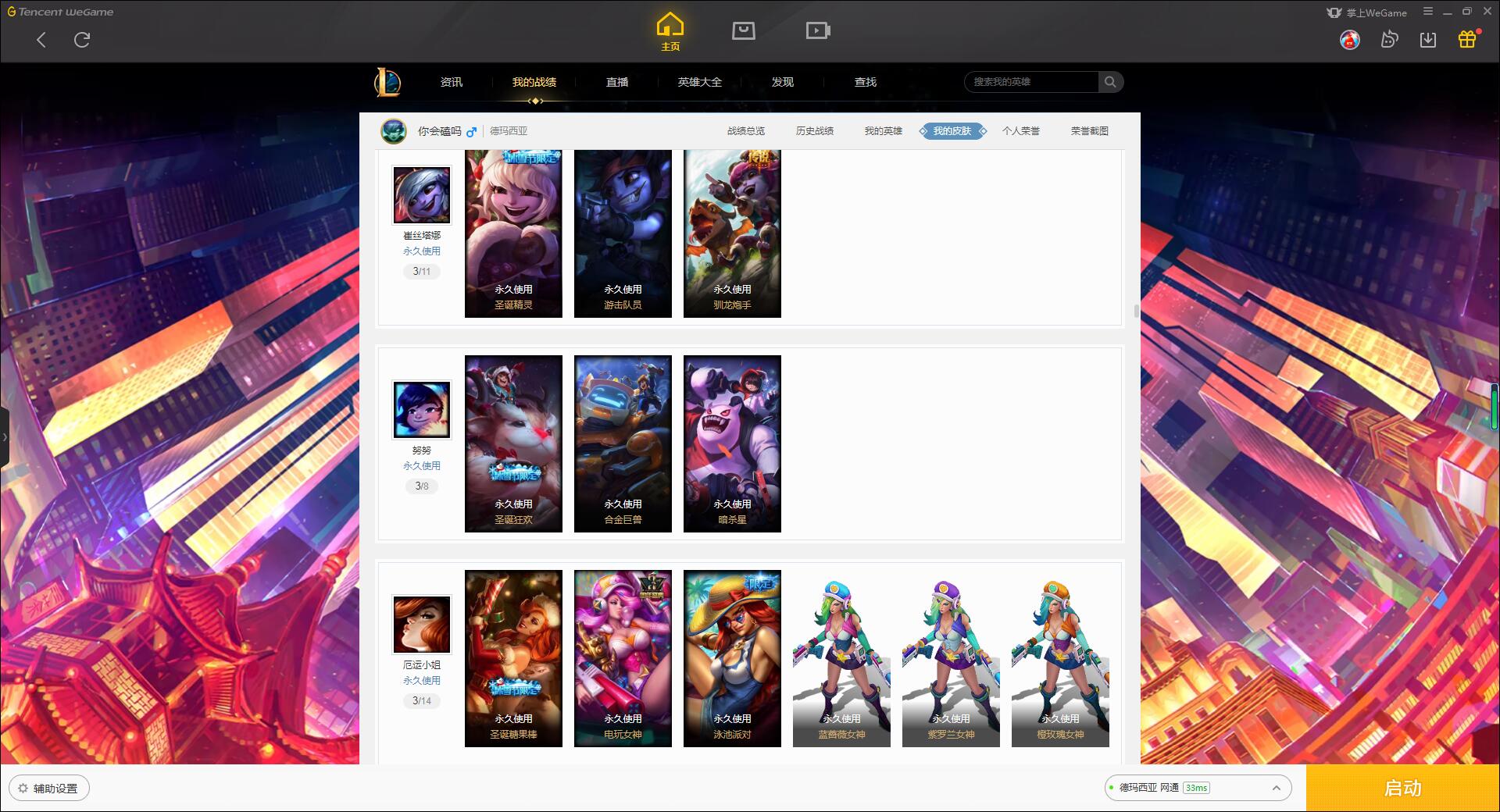Open the gift box icon
This screenshot has height=812, width=1500.
click(1467, 39)
